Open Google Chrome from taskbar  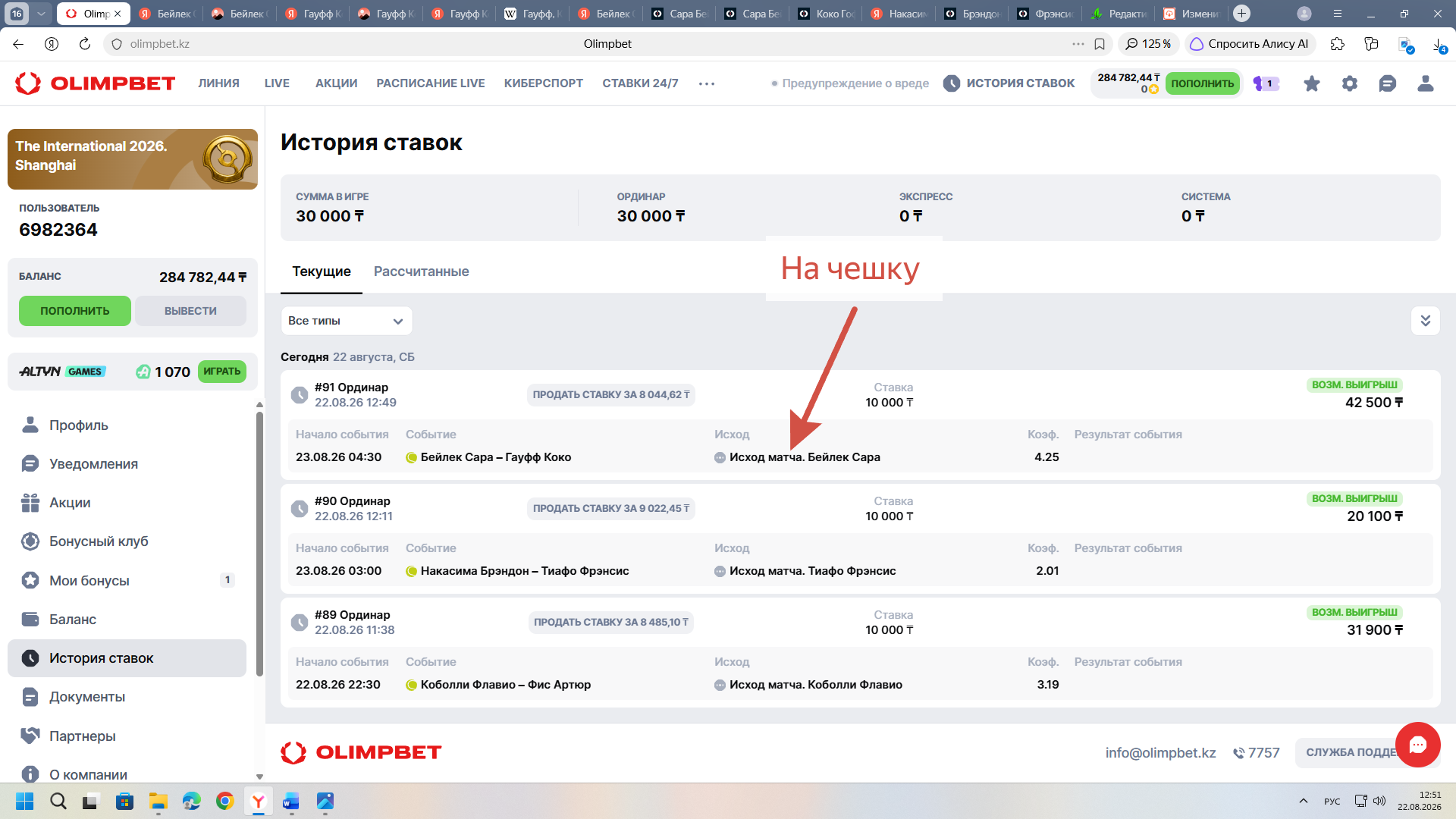(224, 801)
